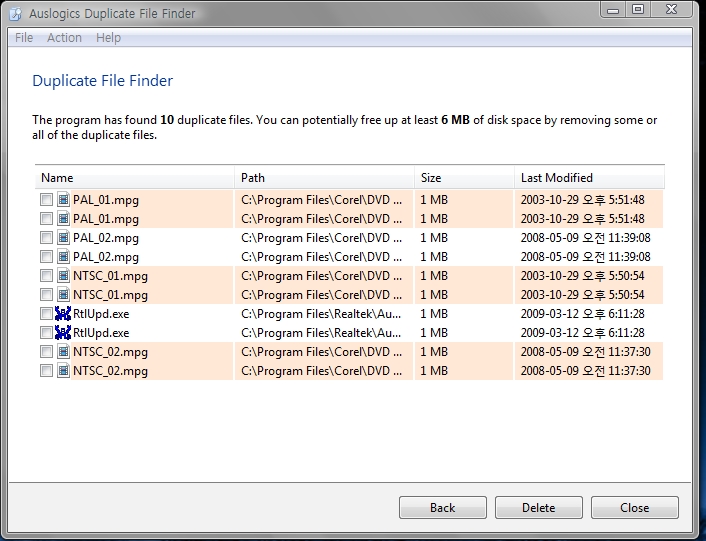This screenshot has height=541, width=706.
Task: Sort by the Path column header
Action: (324, 178)
